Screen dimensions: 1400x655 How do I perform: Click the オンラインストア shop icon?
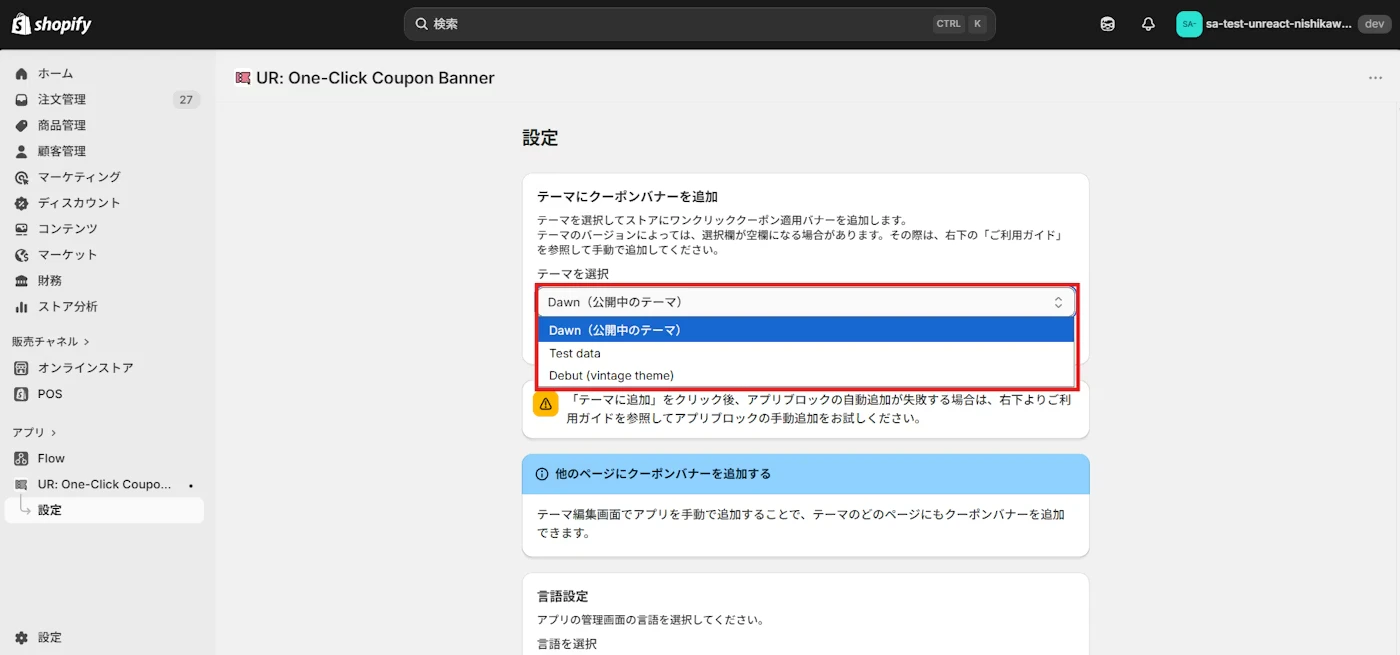pos(21,368)
